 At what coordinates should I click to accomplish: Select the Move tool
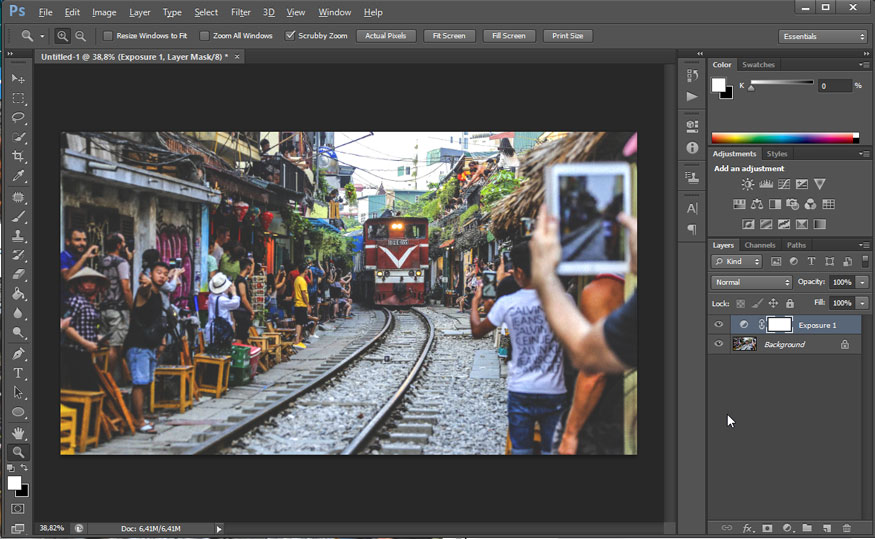tap(18, 79)
